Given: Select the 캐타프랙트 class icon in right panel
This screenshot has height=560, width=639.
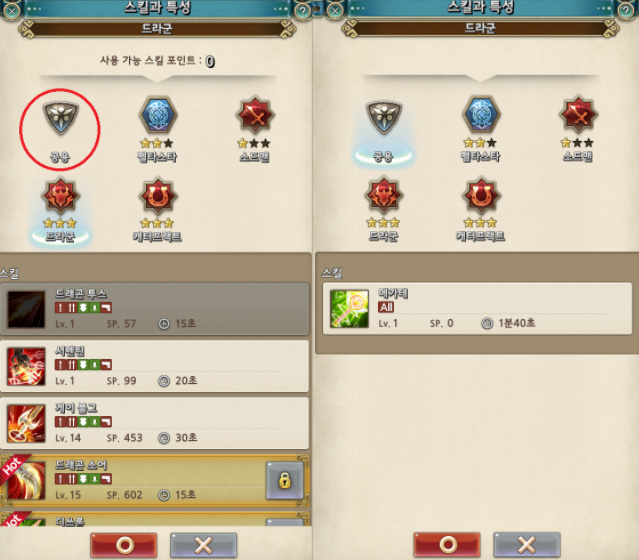Looking at the screenshot, I should 481,196.
